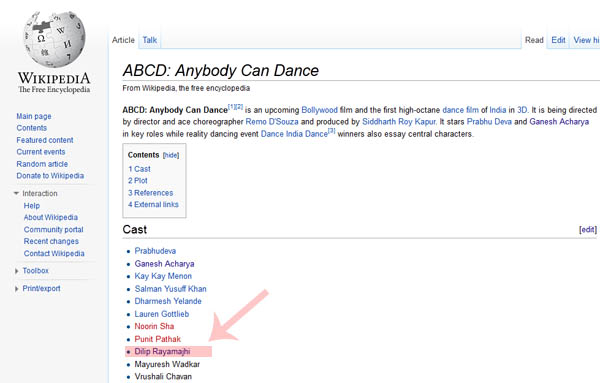This screenshot has width=600, height=383.
Task: Select Vrushali Chavan cast entry text
Action: [163, 376]
